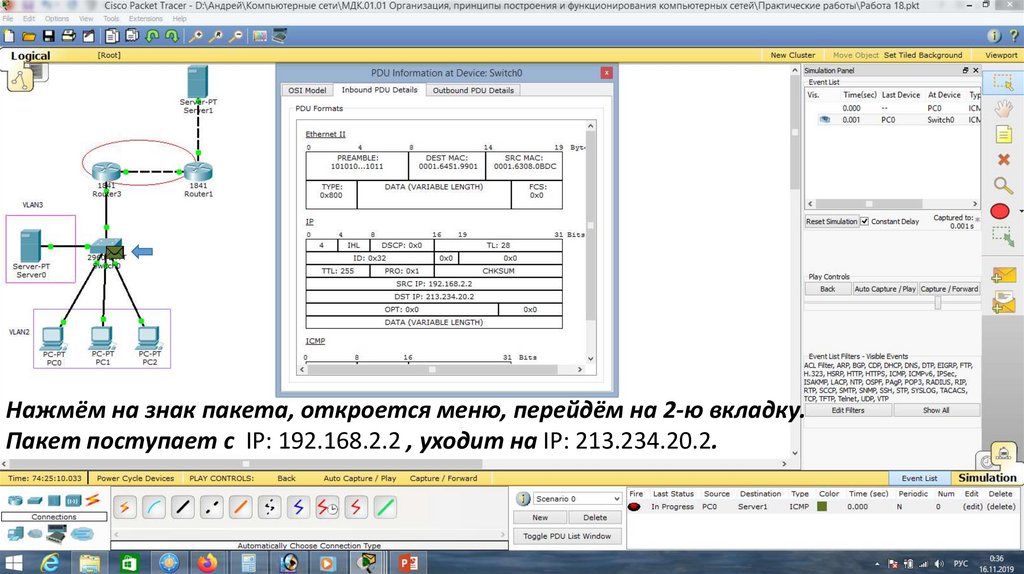This screenshot has width=1024, height=574.
Task: Select the green octal cable
Action: click(385, 507)
